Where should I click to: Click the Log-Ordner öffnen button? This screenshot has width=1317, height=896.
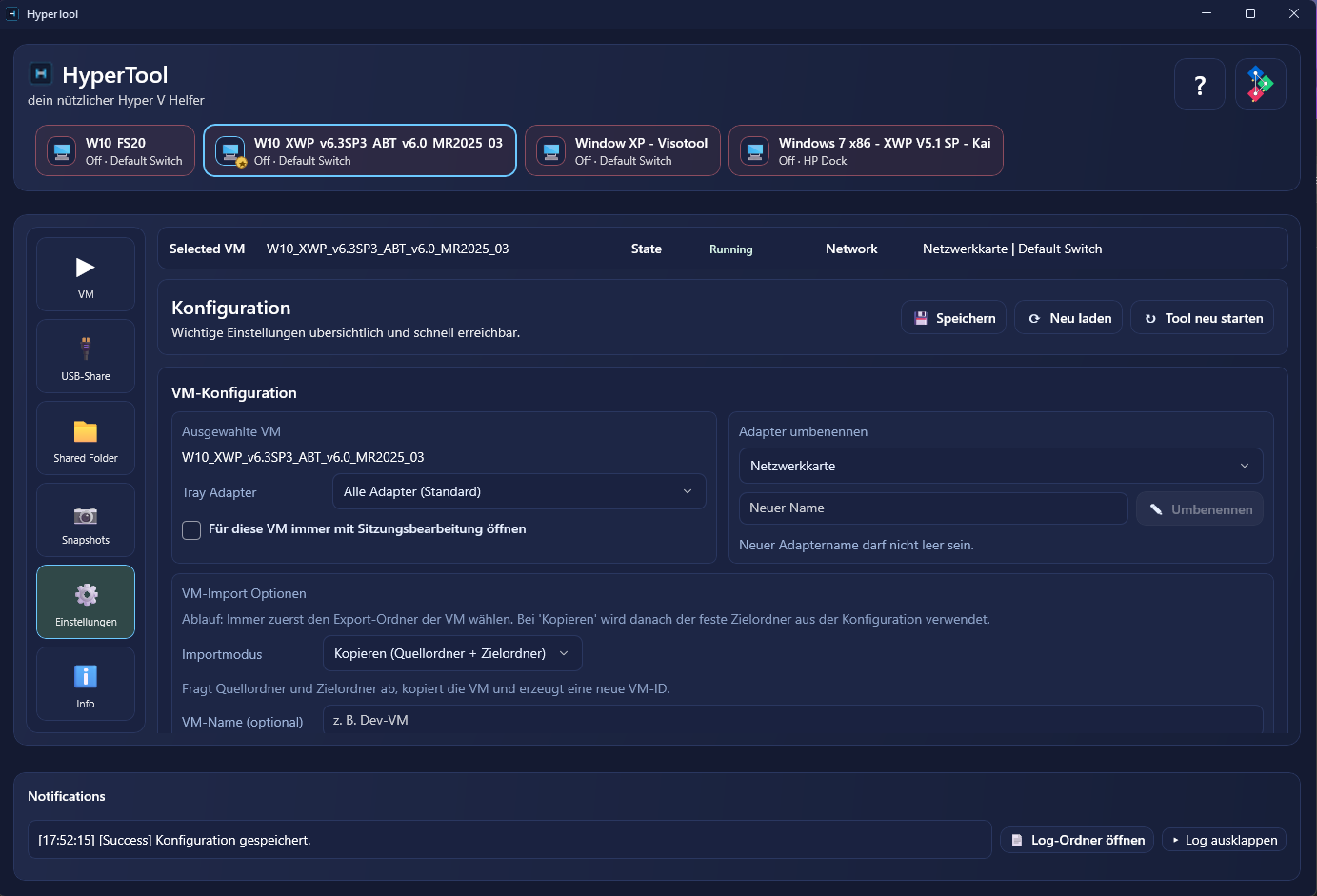1077,840
